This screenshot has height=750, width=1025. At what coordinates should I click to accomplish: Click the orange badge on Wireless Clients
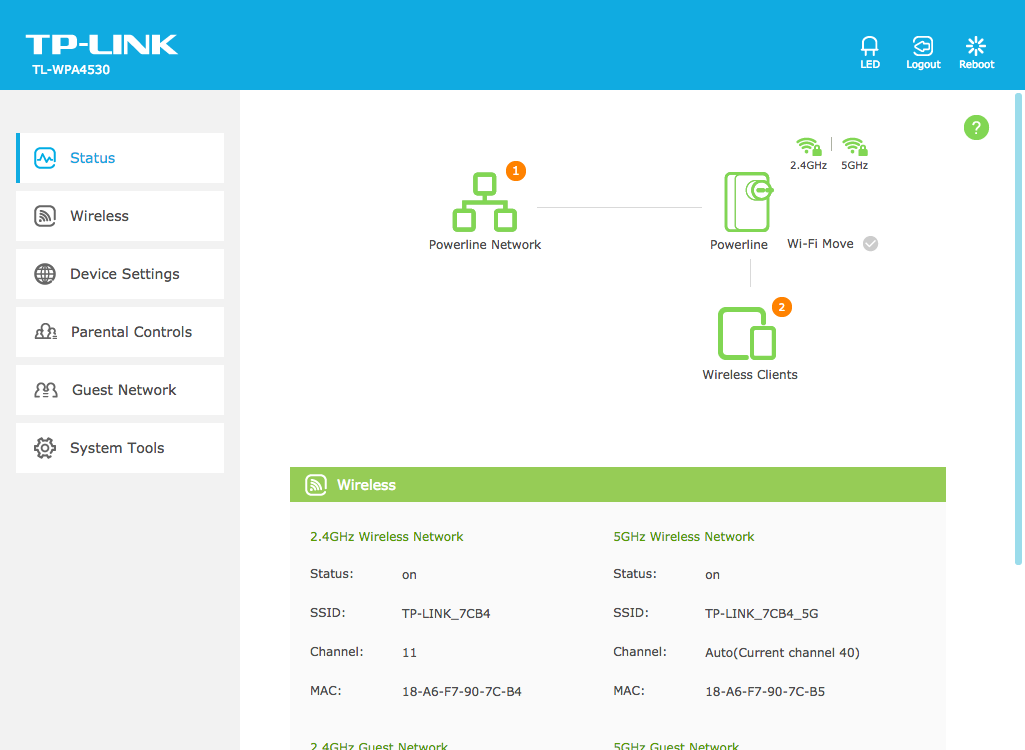tap(782, 307)
